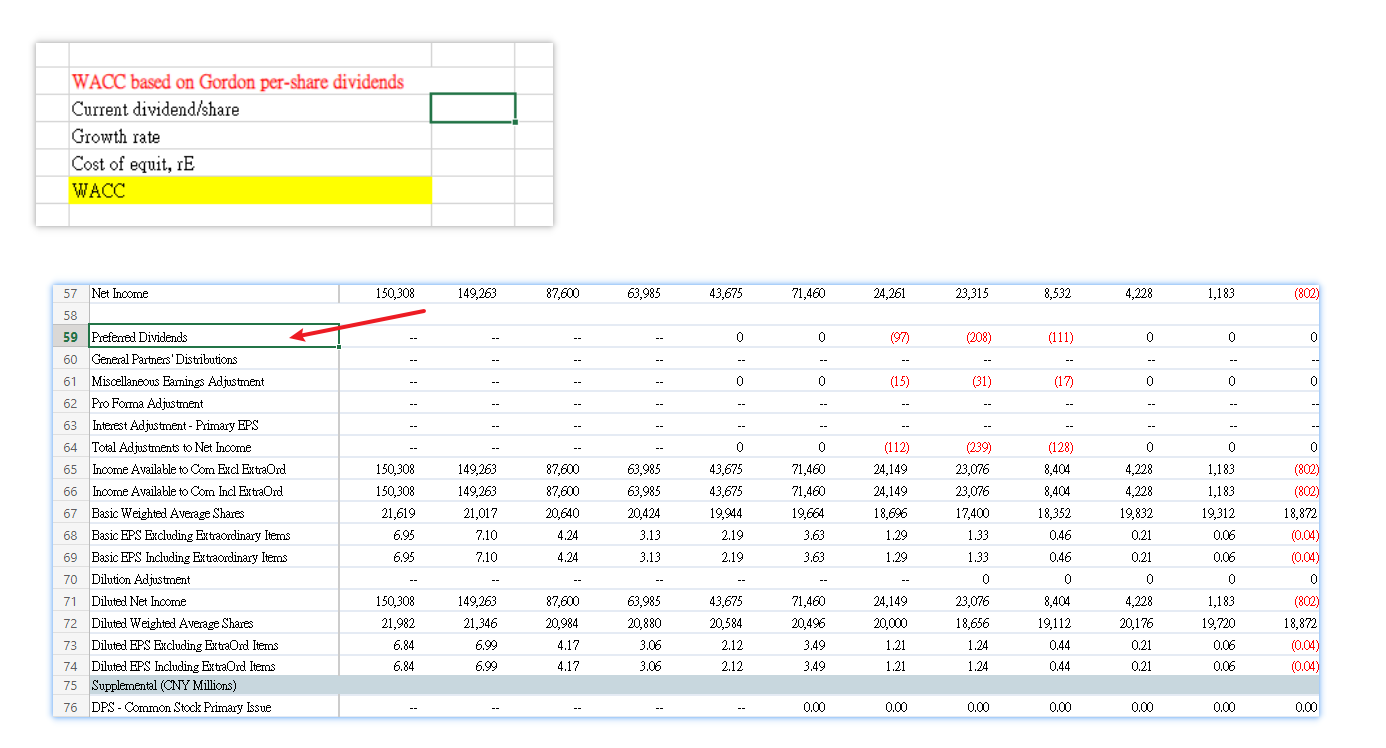Select the 'Basic Weighted Average Shares' label
Viewport: 1386px width, 748px height.
(x=168, y=513)
